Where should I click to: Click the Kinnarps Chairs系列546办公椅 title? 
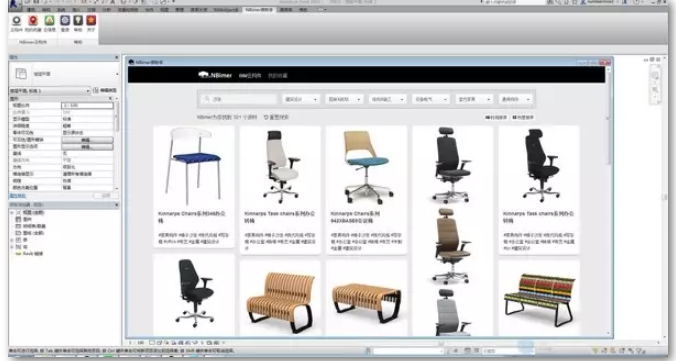192,217
